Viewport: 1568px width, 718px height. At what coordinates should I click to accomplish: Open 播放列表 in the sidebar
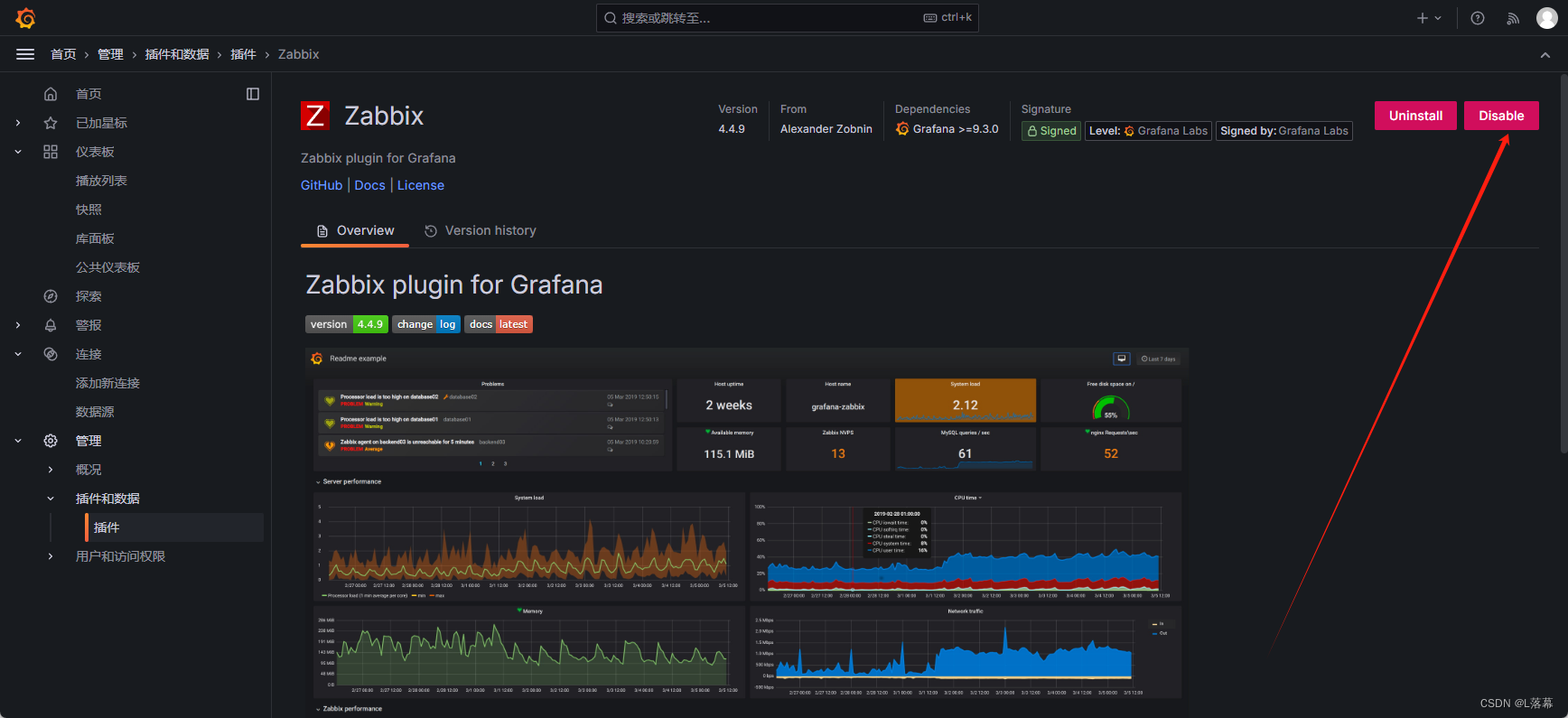[101, 181]
